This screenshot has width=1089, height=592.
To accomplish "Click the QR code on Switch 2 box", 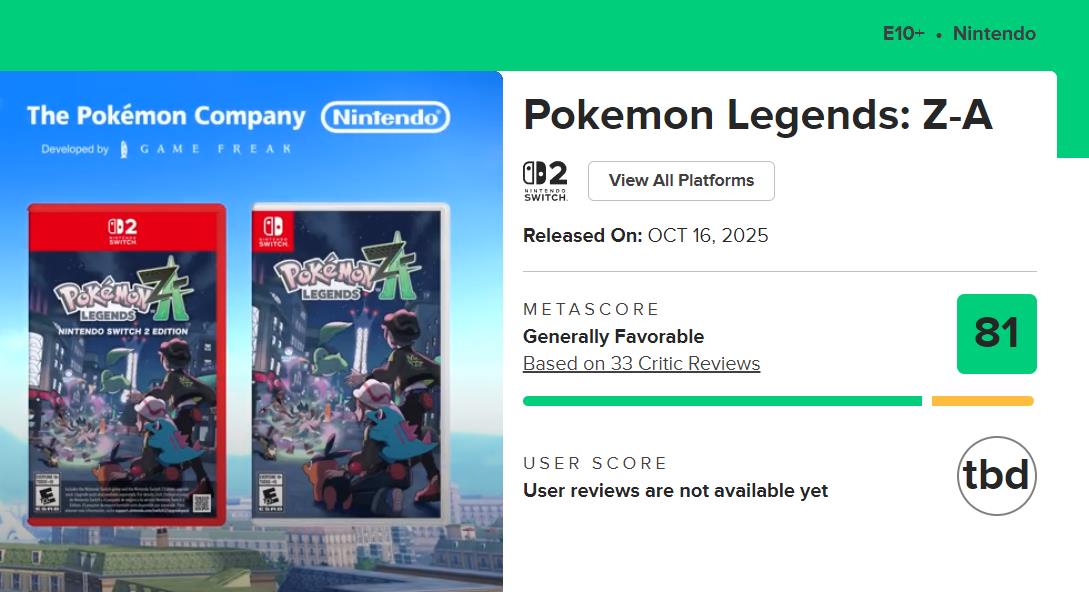I will [x=201, y=503].
